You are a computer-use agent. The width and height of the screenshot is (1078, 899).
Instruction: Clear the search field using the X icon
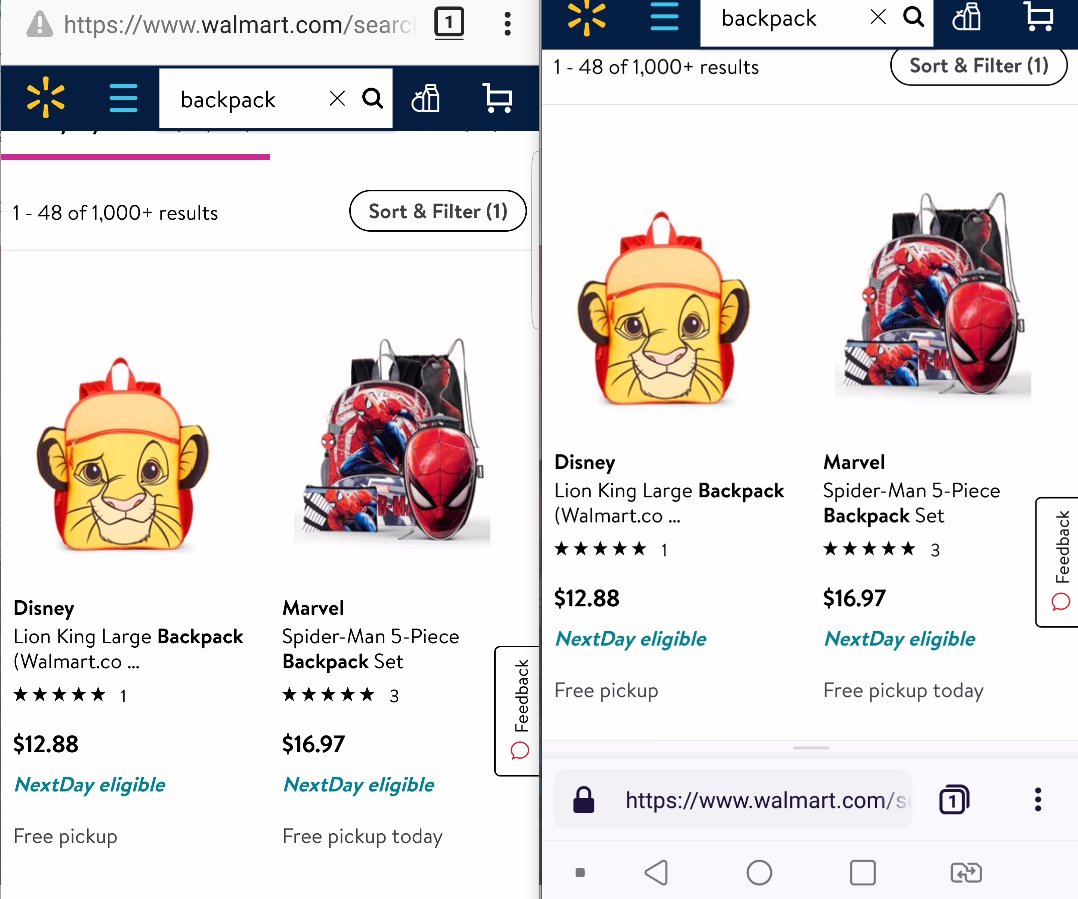tap(878, 17)
